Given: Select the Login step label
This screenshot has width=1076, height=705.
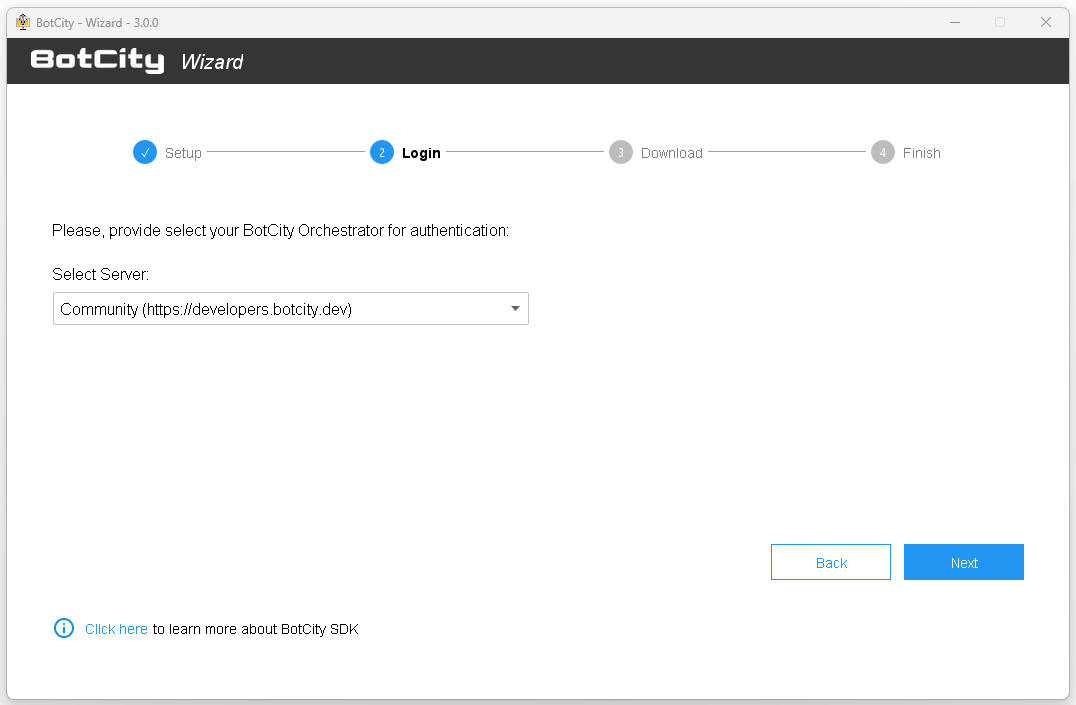Looking at the screenshot, I should (422, 152).
